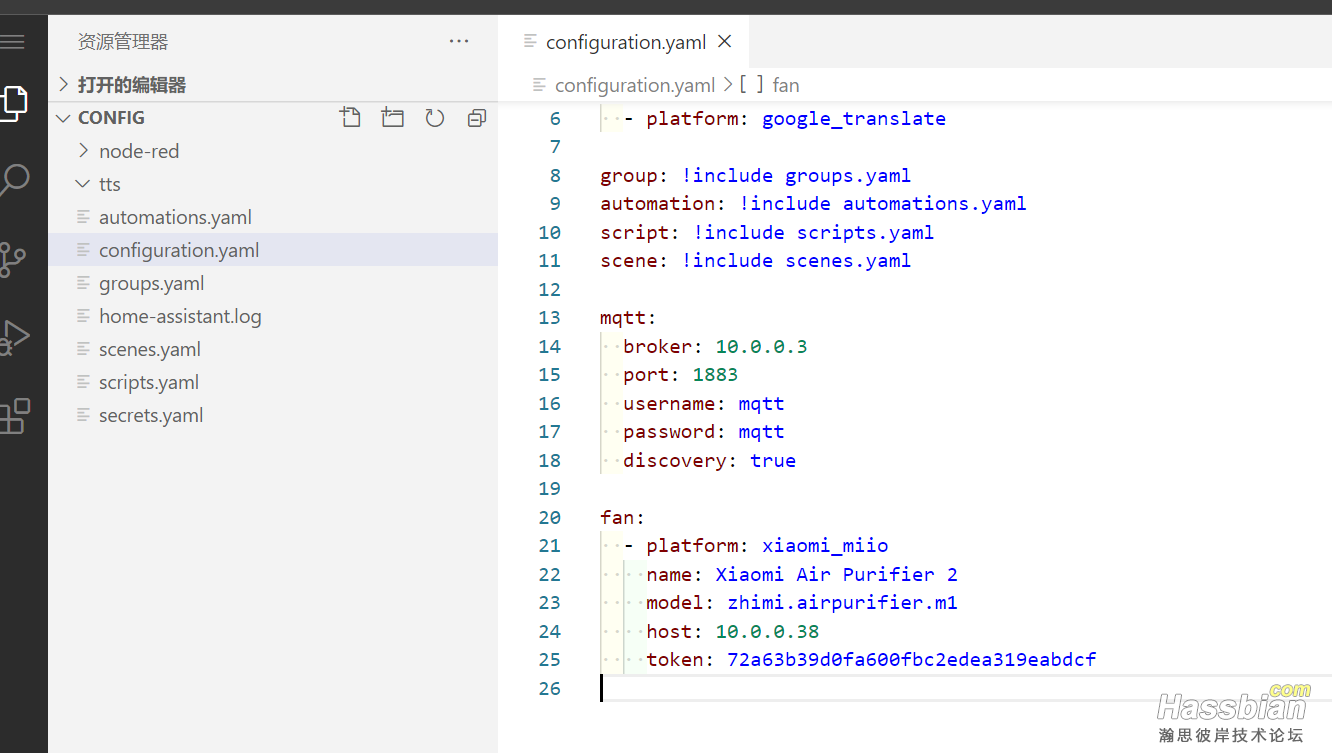The width and height of the screenshot is (1332, 753).
Task: Select the configuration.yaml editor tab
Action: coord(624,42)
